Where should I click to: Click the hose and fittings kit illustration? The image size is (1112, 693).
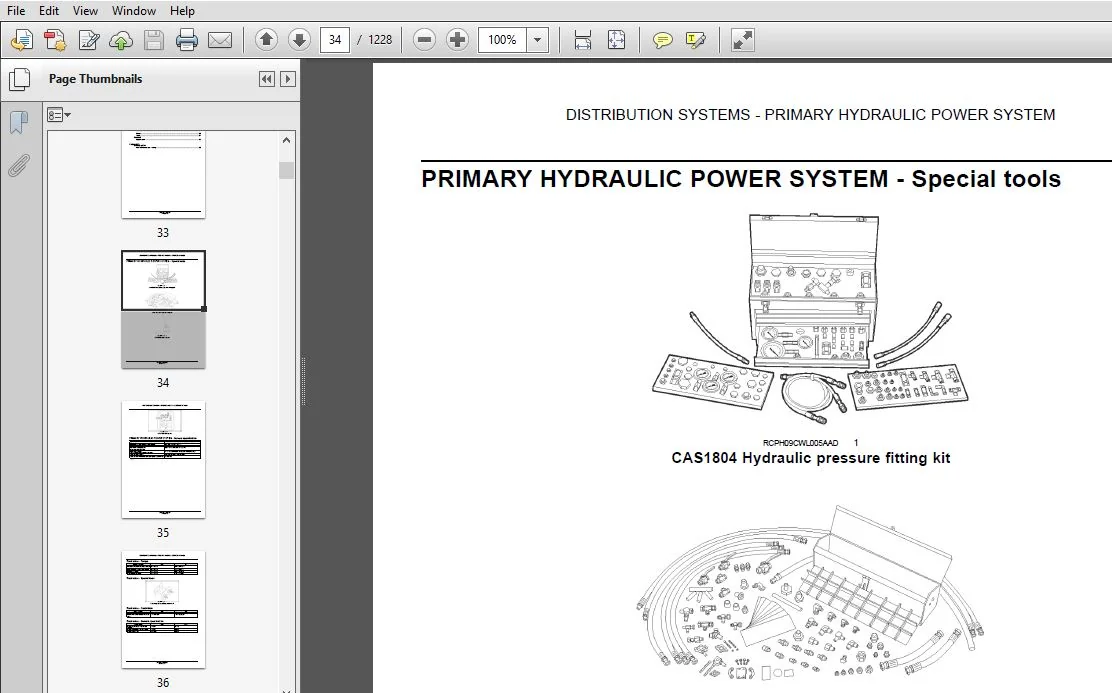811,592
